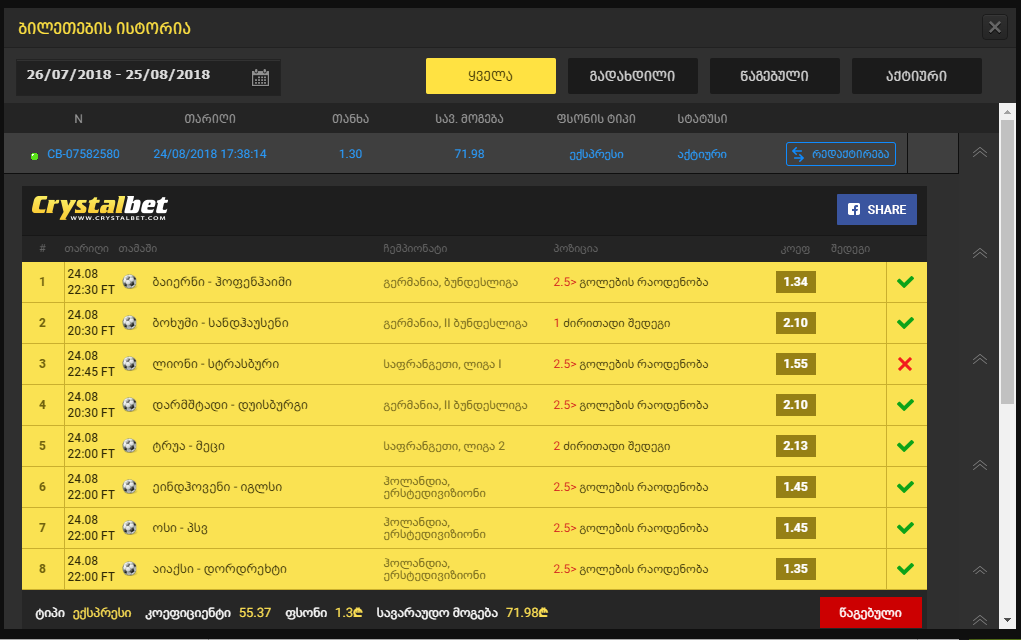The height and width of the screenshot is (640, 1021).
Task: Select the გადახდილი filter tab
Action: (x=633, y=76)
